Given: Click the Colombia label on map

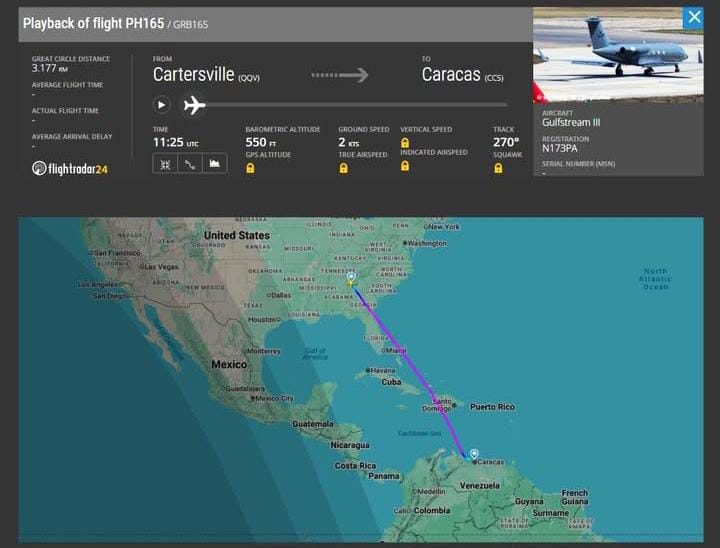Looking at the screenshot, I should click(432, 511).
